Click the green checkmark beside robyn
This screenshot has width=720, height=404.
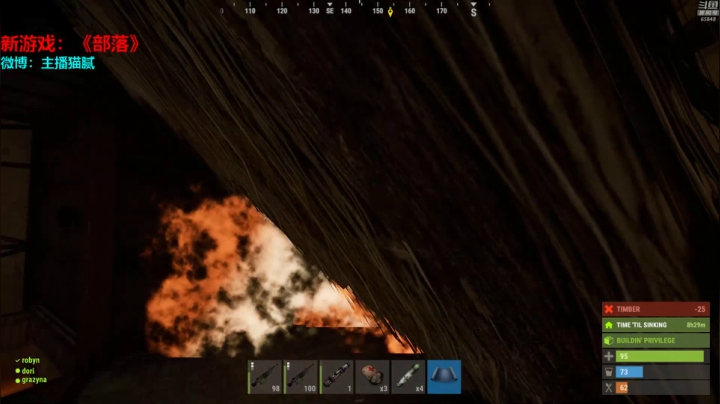point(17,361)
